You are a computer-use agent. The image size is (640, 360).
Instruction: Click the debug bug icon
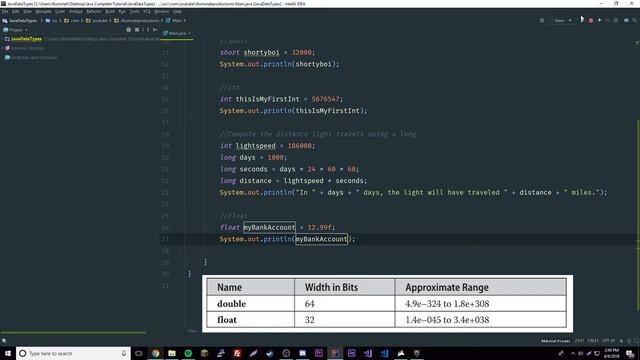point(591,20)
